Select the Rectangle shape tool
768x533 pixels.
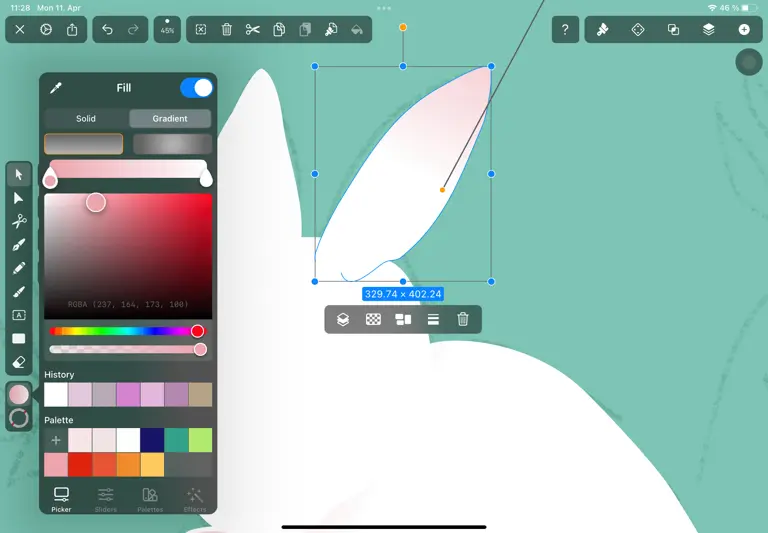(x=19, y=339)
